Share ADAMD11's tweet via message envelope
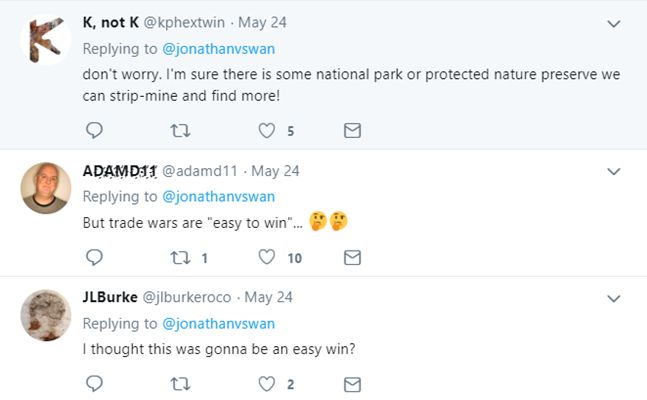Image resolution: width=647 pixels, height=400 pixels. pos(352,257)
